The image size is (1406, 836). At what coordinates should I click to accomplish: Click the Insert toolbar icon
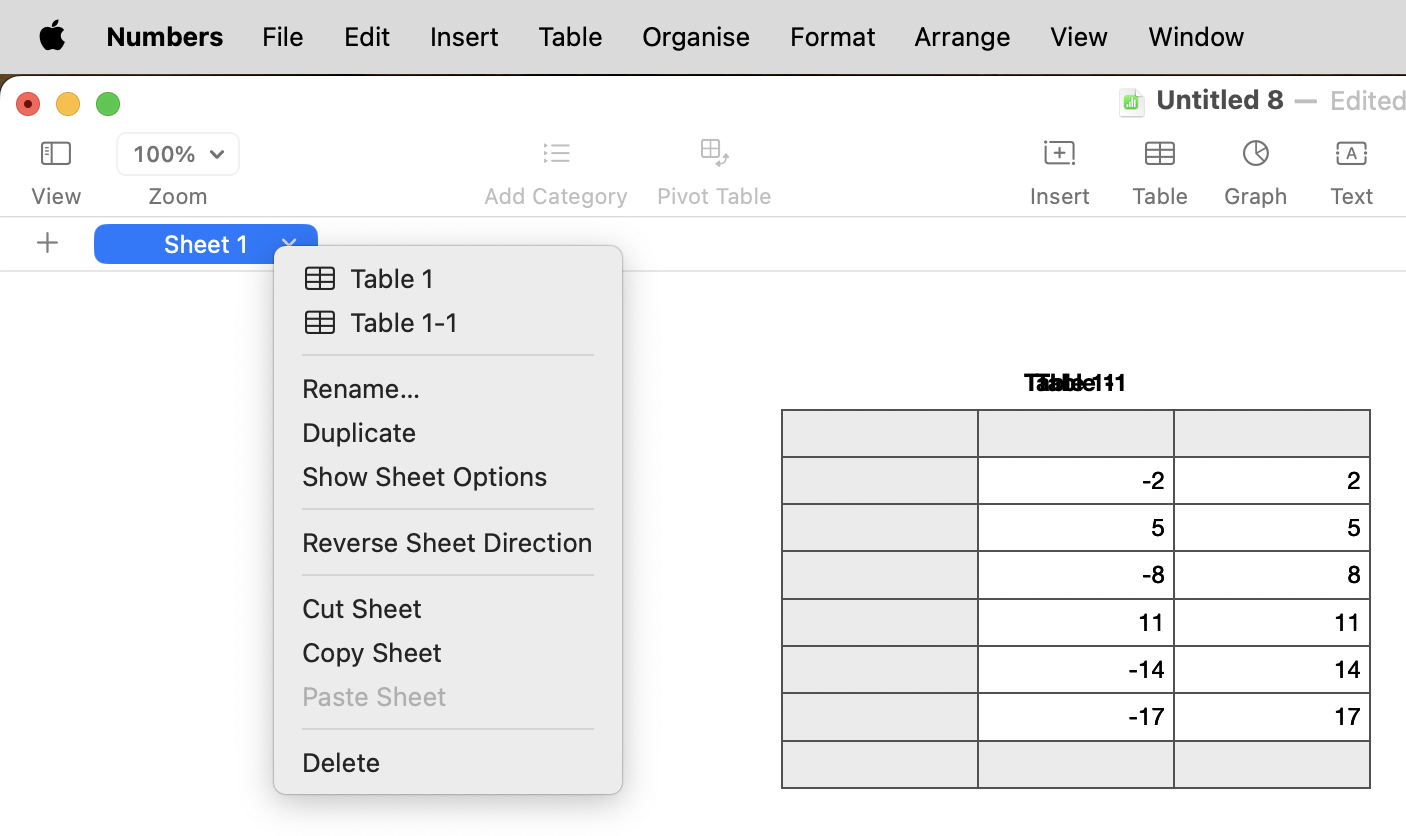(x=1059, y=154)
